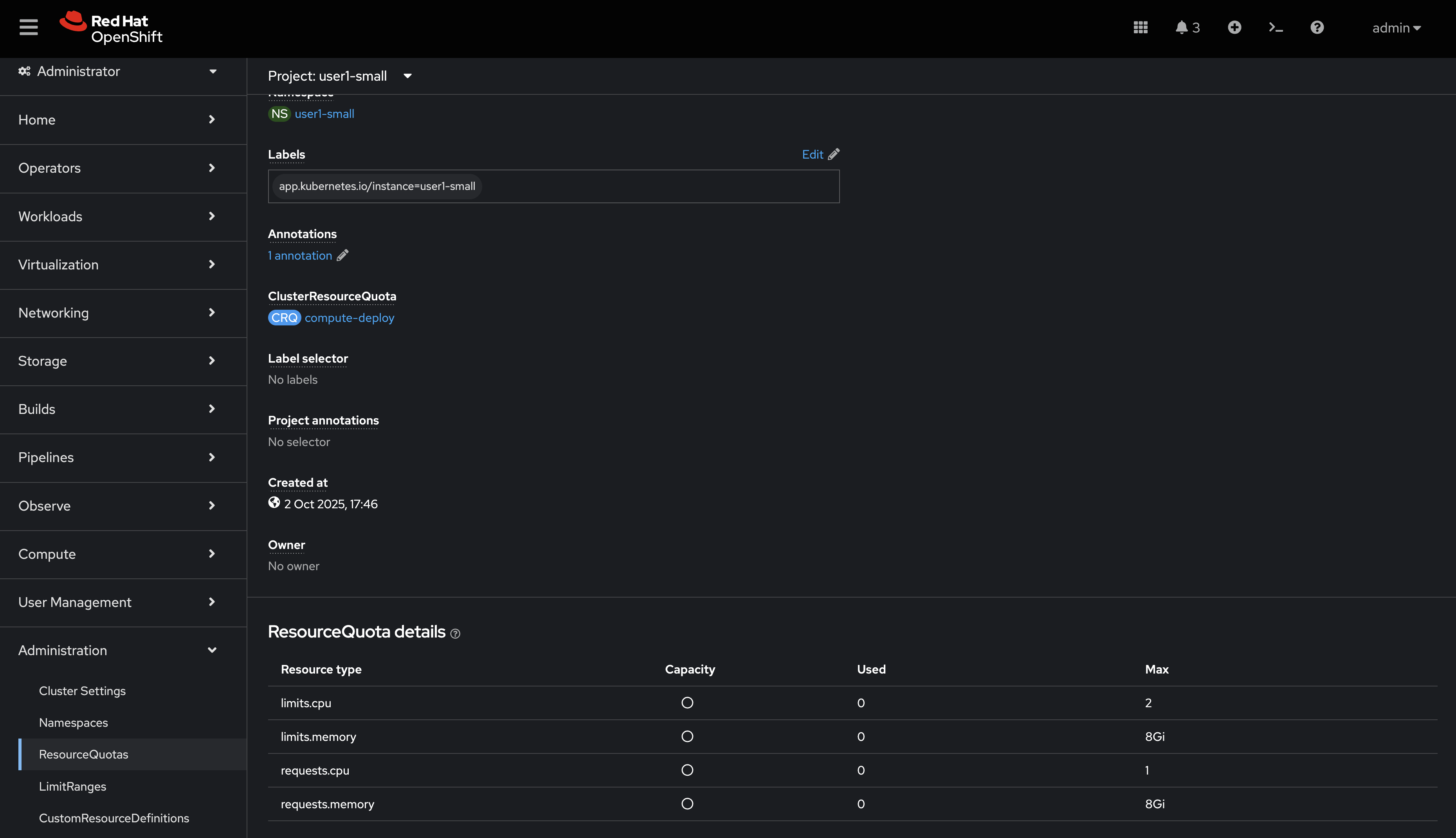Open the help question mark icon
This screenshot has width=1456, height=838.
click(1317, 27)
